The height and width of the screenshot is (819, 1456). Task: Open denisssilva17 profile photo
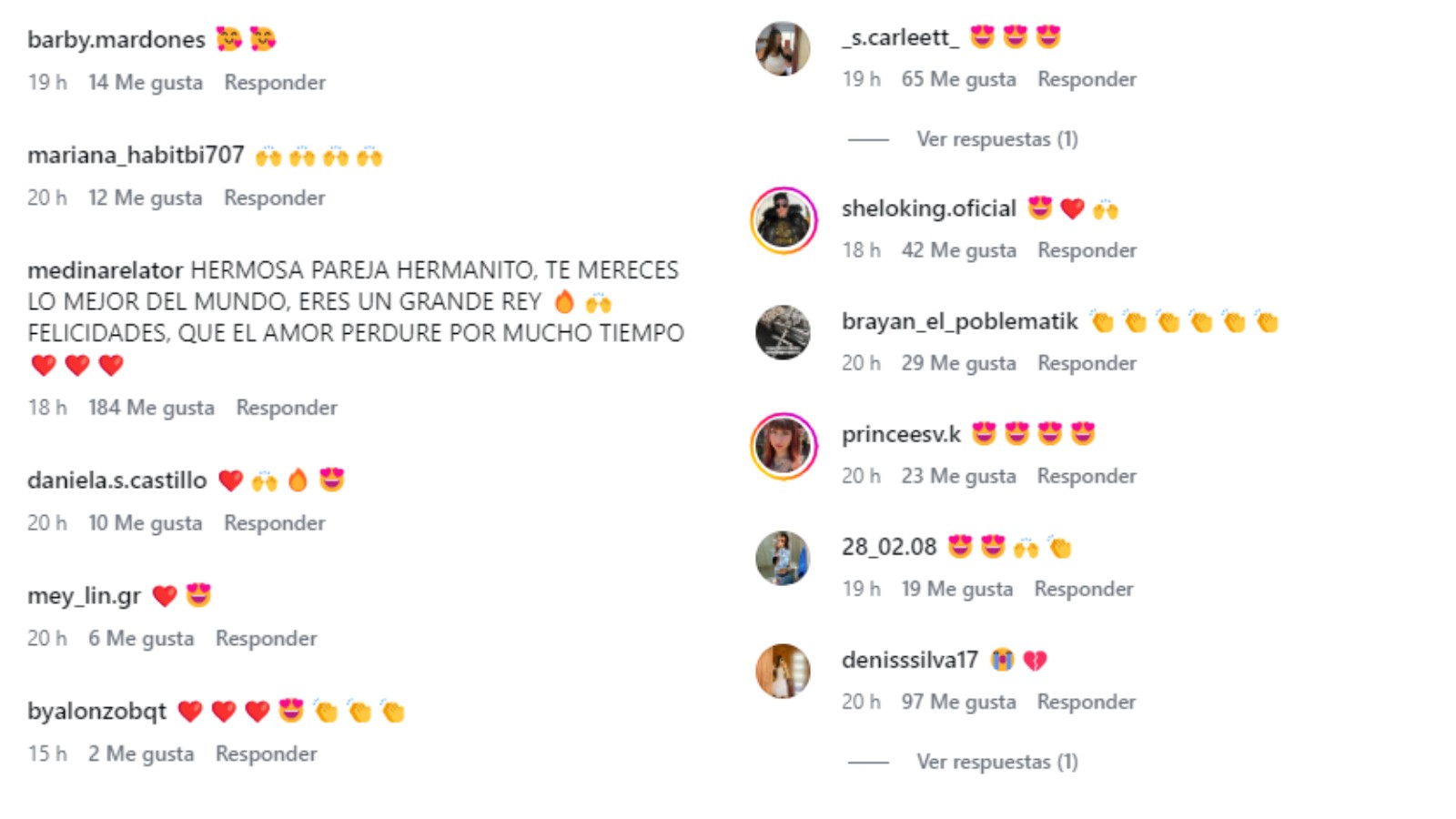point(783,671)
